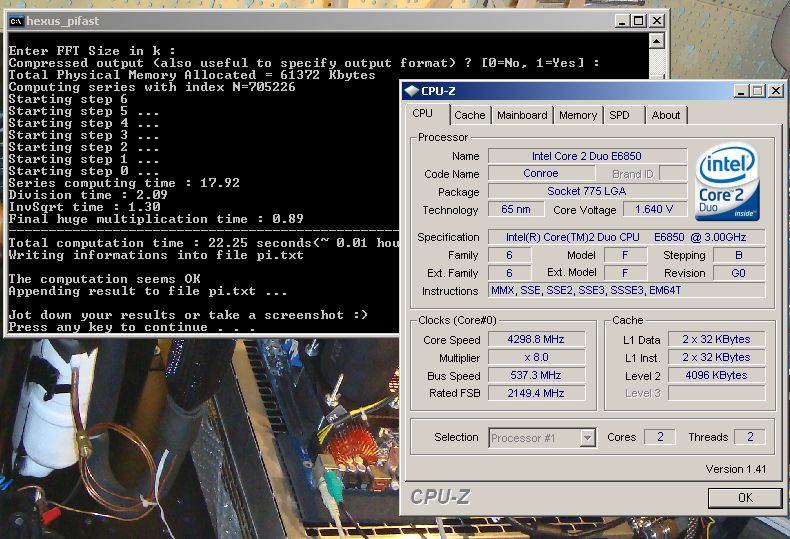The width and height of the screenshot is (790, 539).
Task: Click the console scrollbar up arrow
Action: [x=656, y=40]
